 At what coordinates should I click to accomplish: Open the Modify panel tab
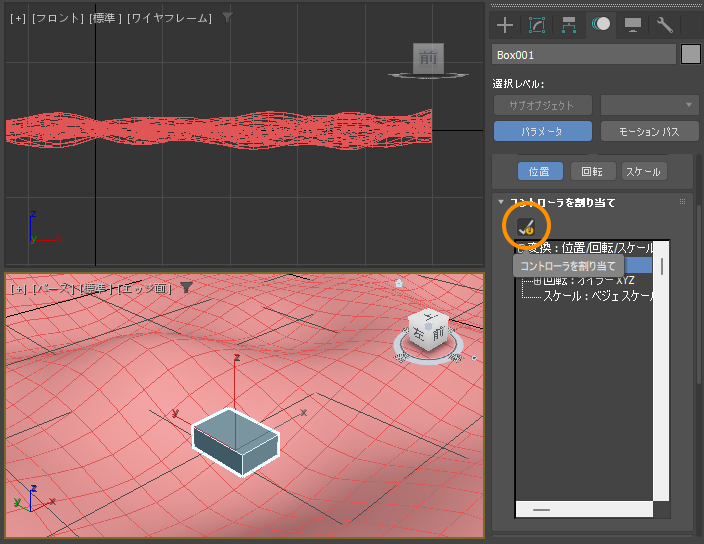pyautogui.click(x=537, y=25)
